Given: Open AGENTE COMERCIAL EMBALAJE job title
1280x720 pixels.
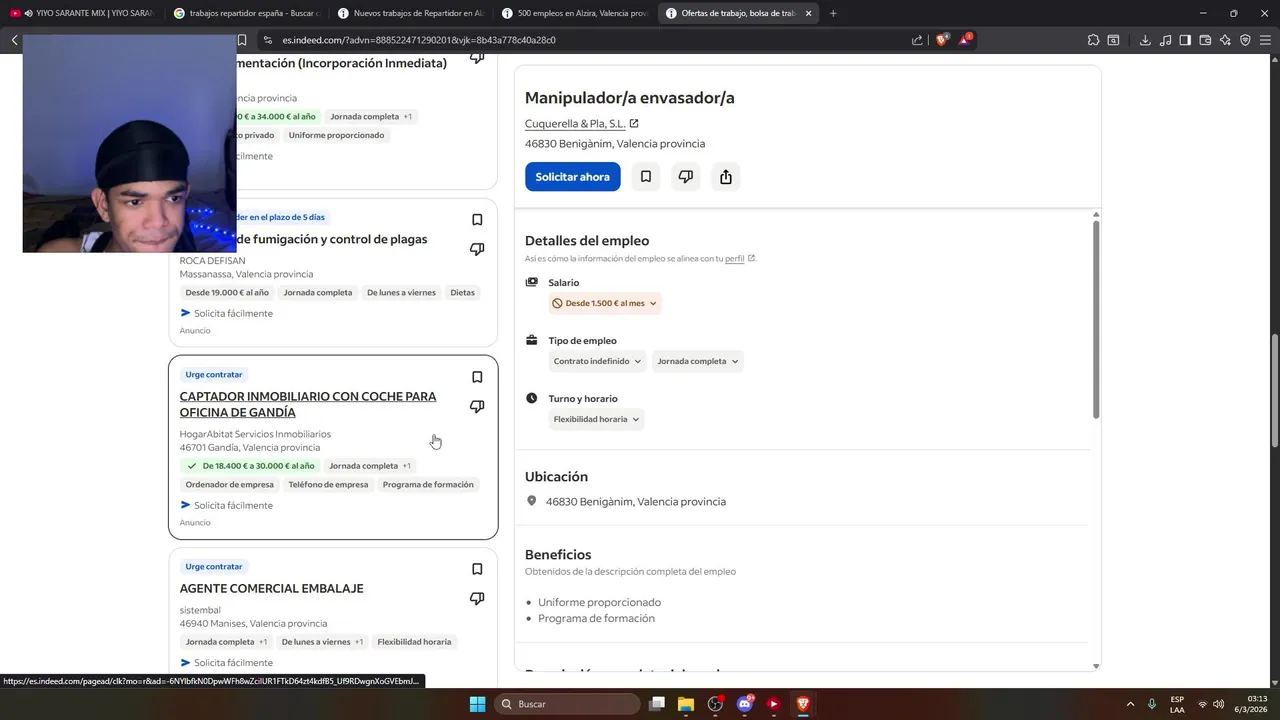Looking at the screenshot, I should pyautogui.click(x=271, y=588).
